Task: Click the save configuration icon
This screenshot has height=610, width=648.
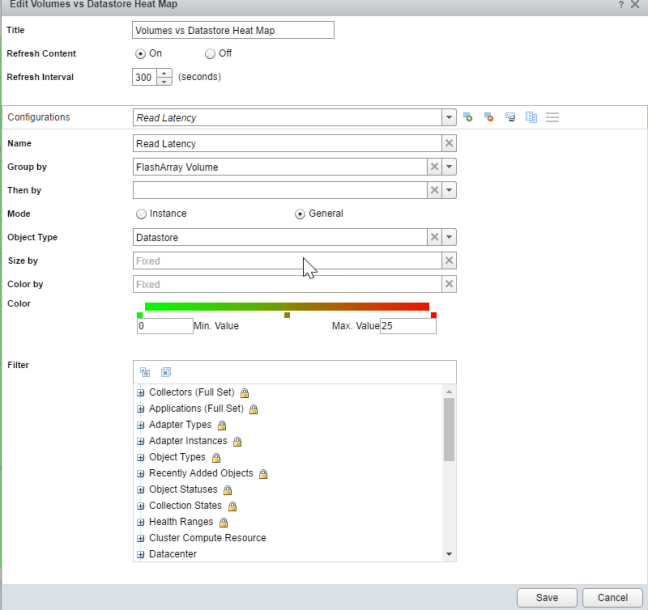Action: click(x=510, y=117)
